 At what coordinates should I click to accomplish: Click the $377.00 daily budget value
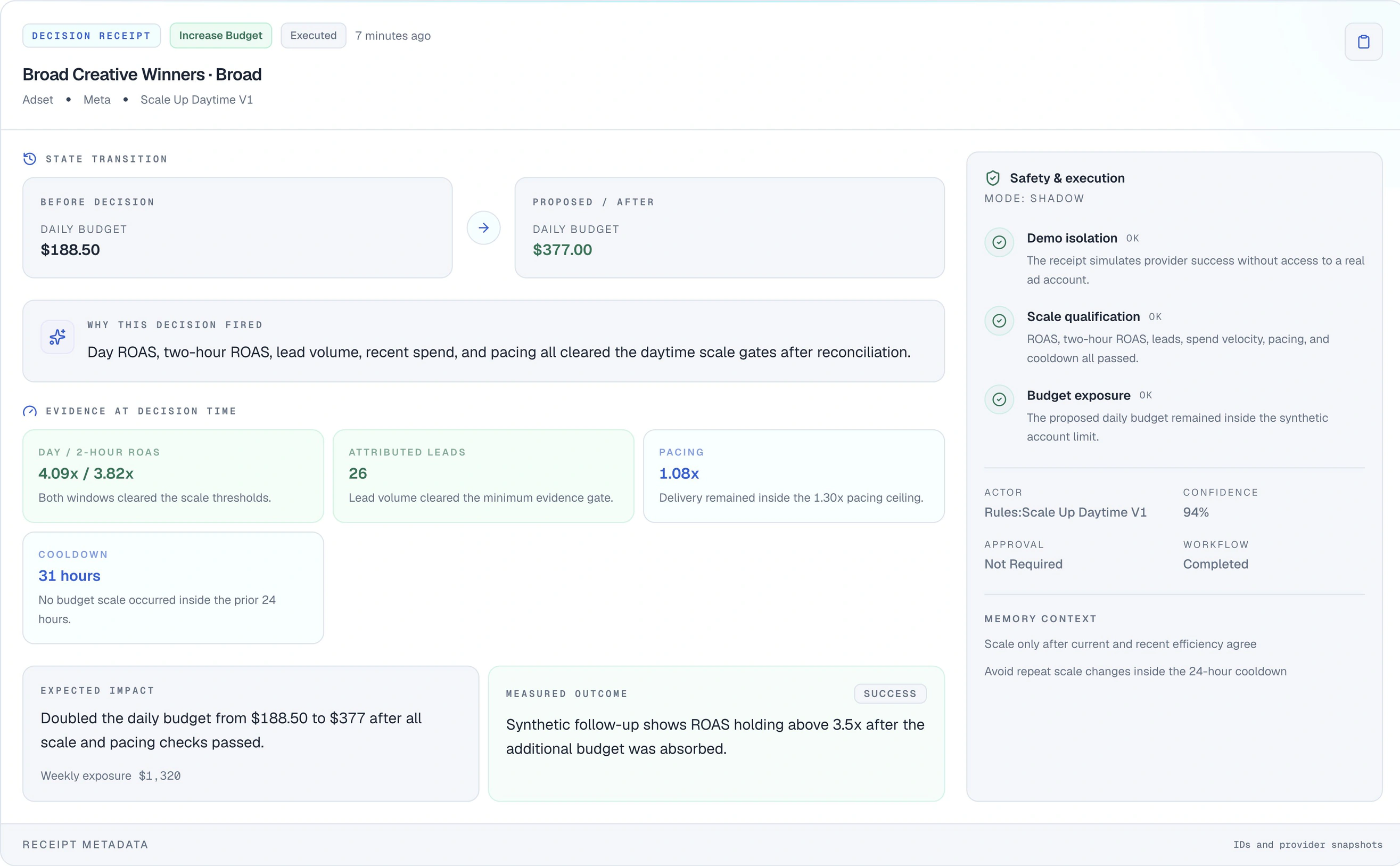coord(562,250)
